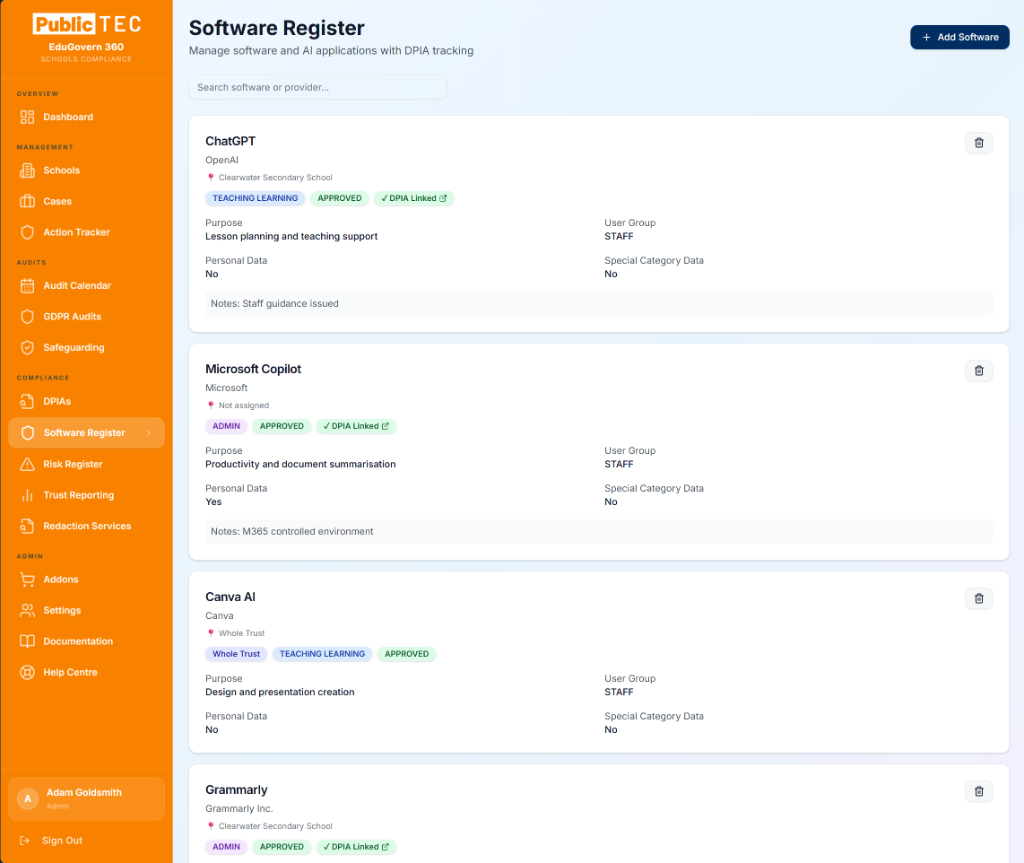The height and width of the screenshot is (863, 1024).
Task: Expand the Software Register chevron in sidebar
Action: (x=148, y=432)
